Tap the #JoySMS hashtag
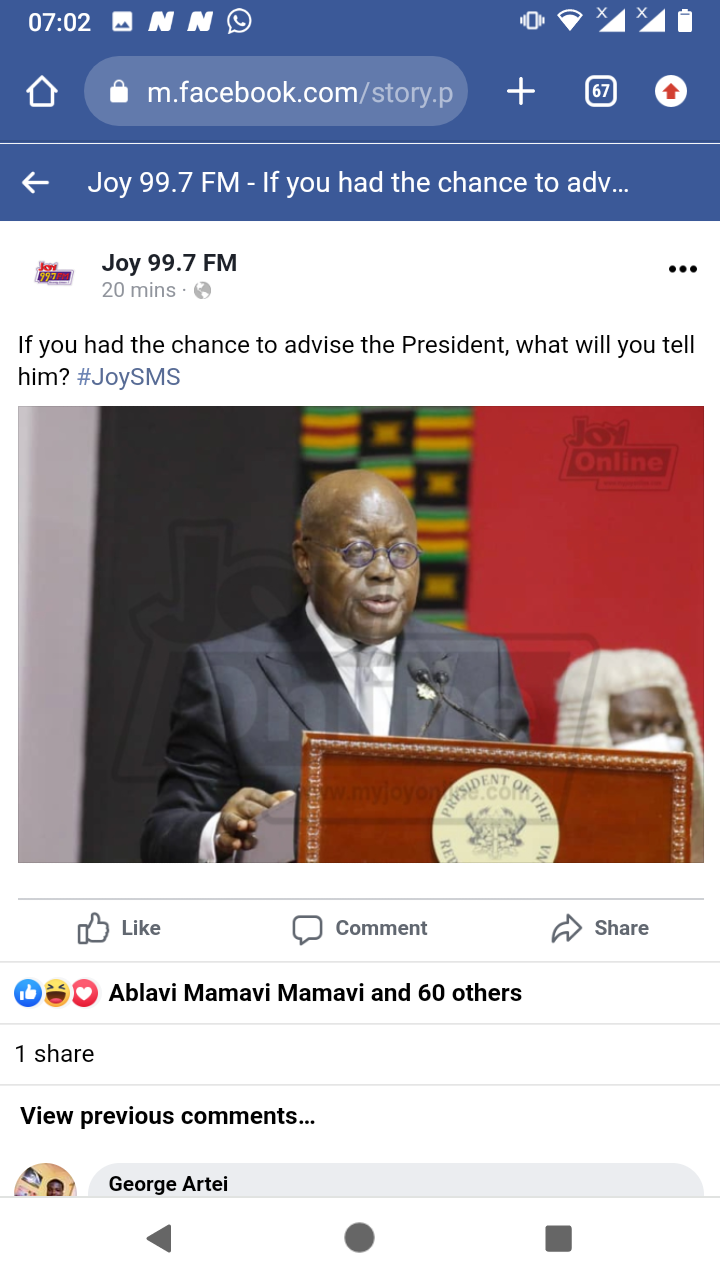This screenshot has width=720, height=1280. click(129, 377)
